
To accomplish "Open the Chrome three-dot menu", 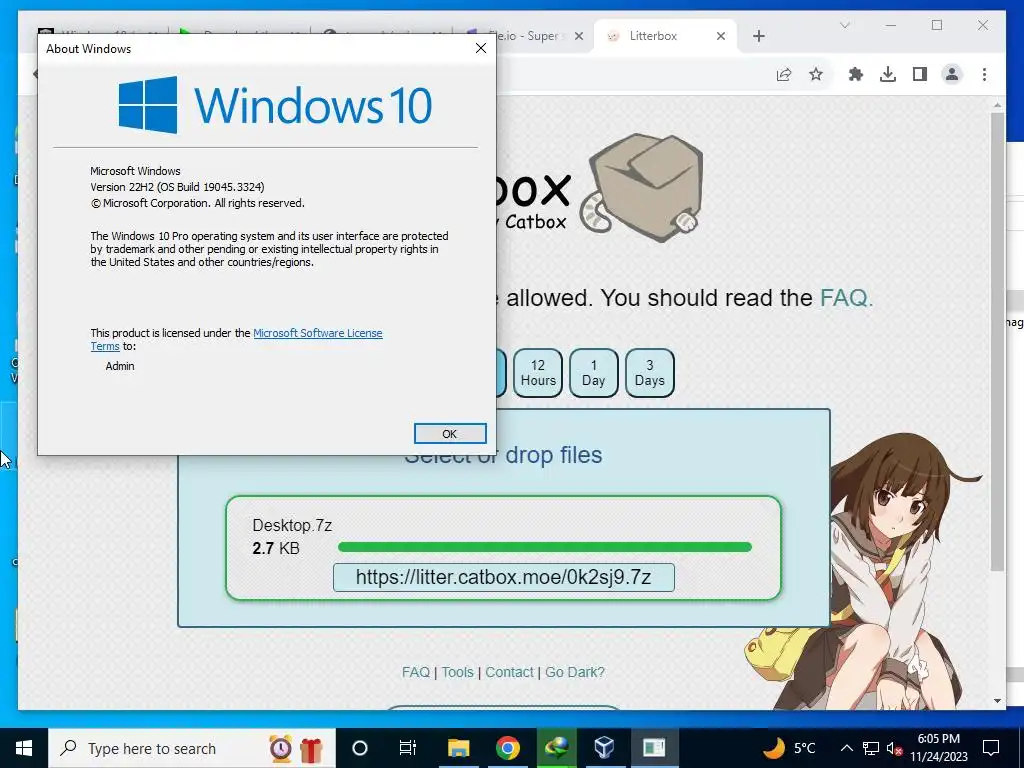I will tap(984, 74).
